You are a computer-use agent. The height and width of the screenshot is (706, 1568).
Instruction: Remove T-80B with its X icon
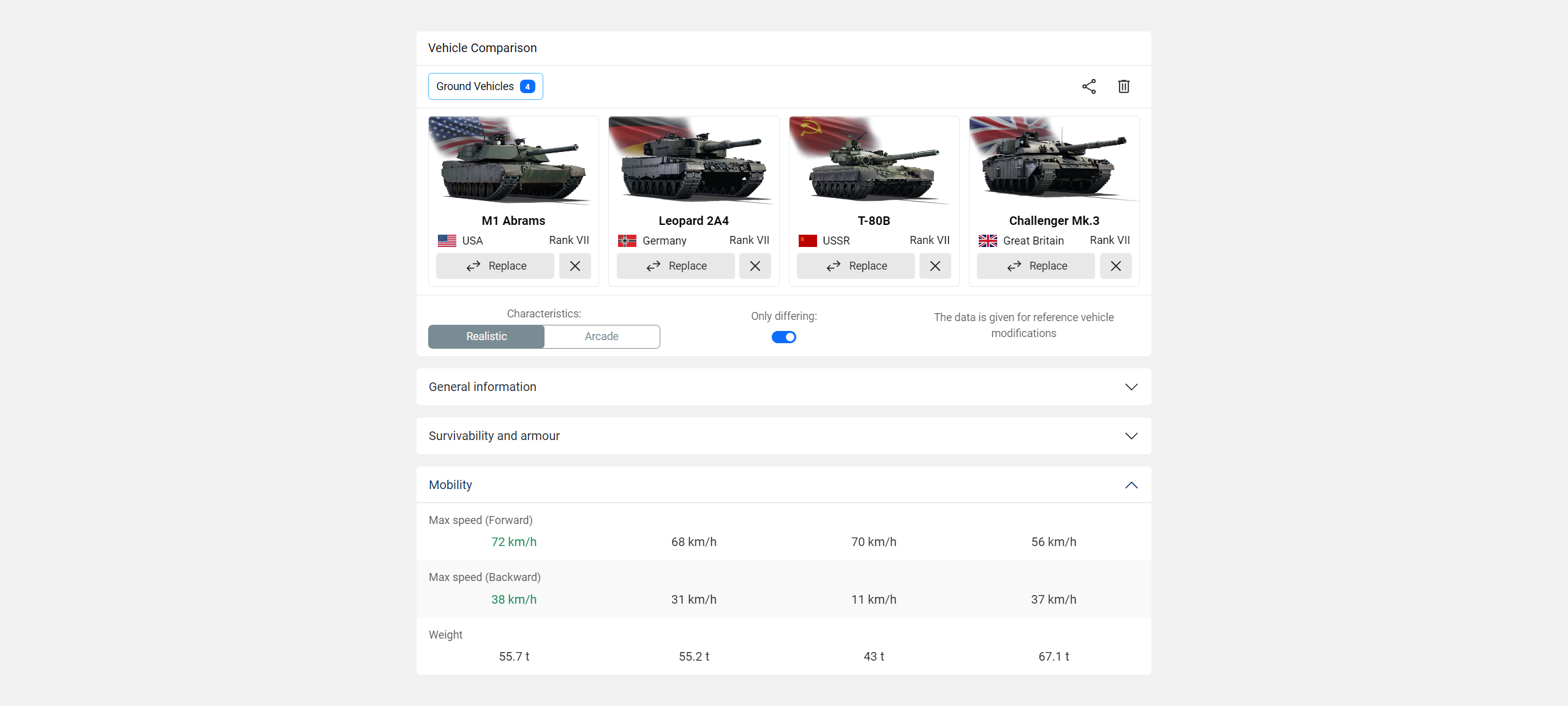[x=935, y=266]
